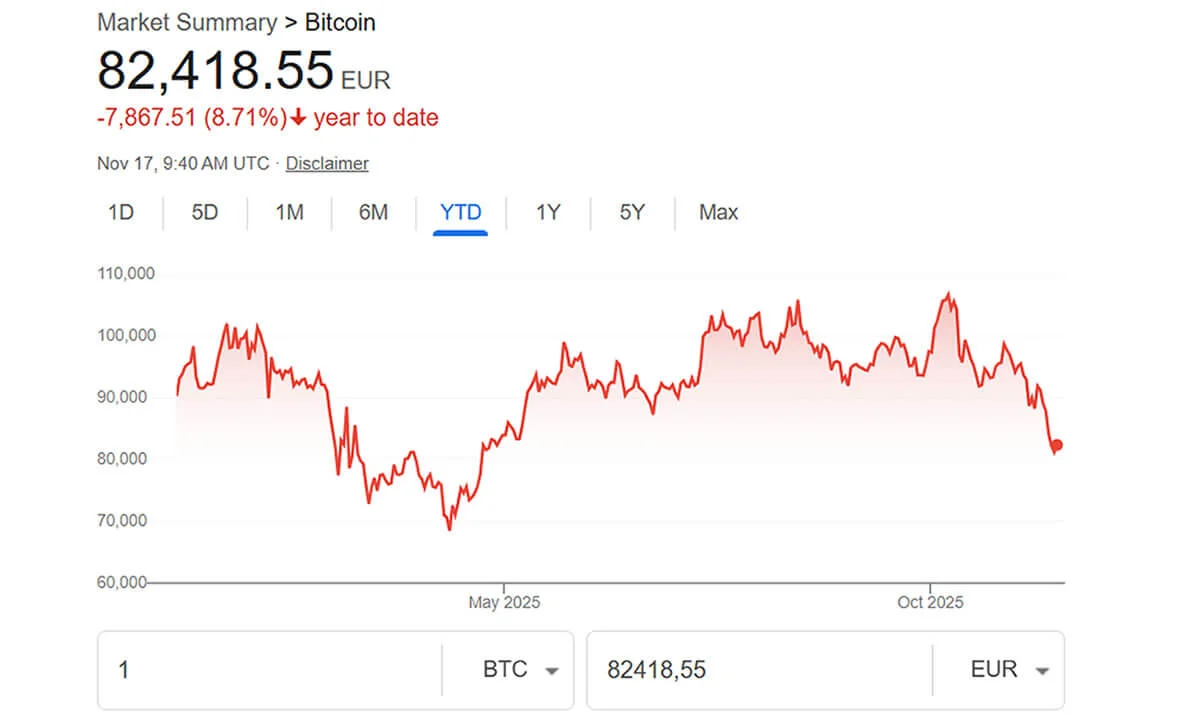Switch to the 1D time range
Image resolution: width=1200 pixels, height=720 pixels.
click(x=120, y=212)
